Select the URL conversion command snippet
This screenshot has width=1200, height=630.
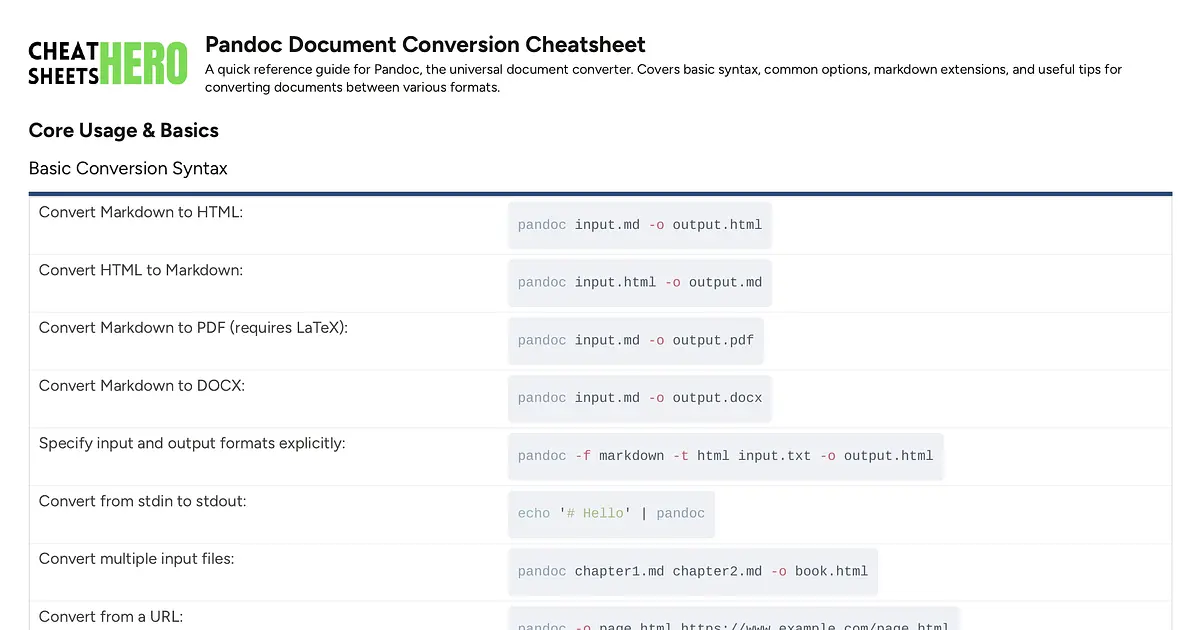pos(733,625)
